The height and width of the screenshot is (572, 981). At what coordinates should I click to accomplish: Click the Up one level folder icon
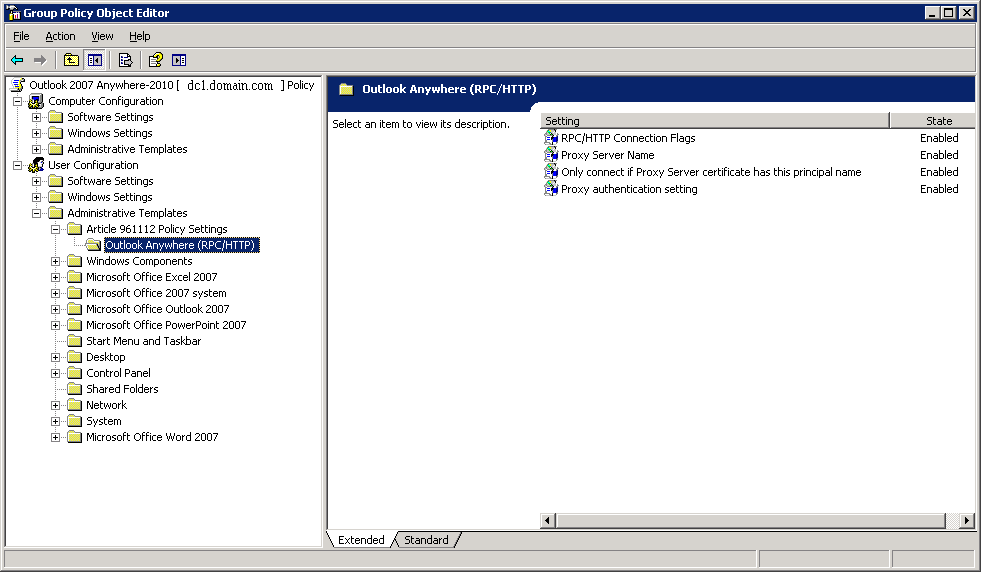click(x=71, y=60)
